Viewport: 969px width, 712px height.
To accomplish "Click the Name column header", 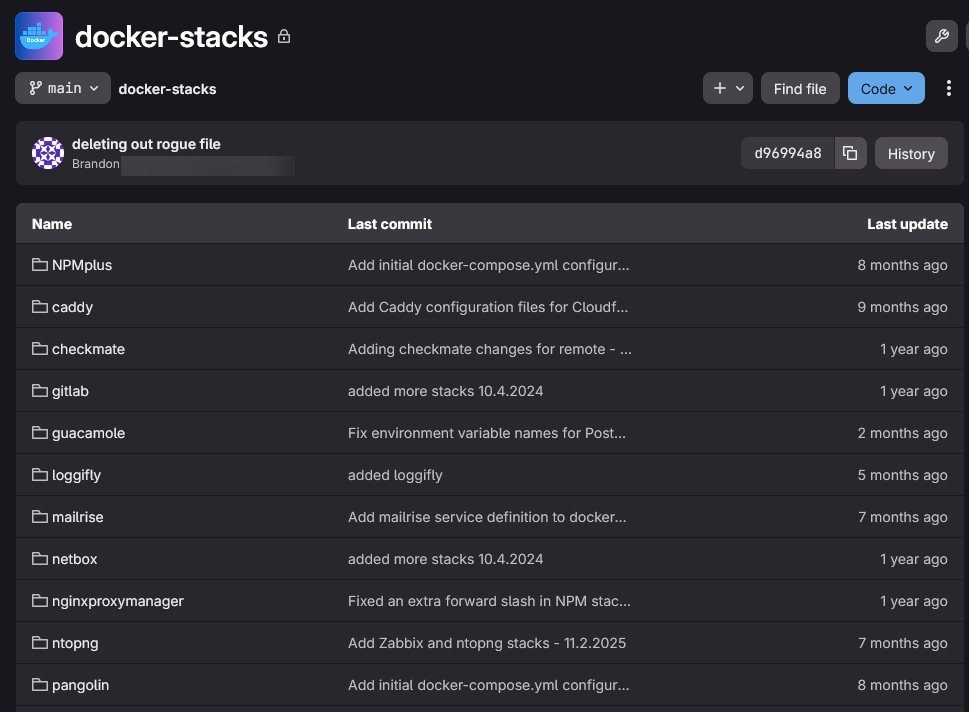I will tap(52, 224).
